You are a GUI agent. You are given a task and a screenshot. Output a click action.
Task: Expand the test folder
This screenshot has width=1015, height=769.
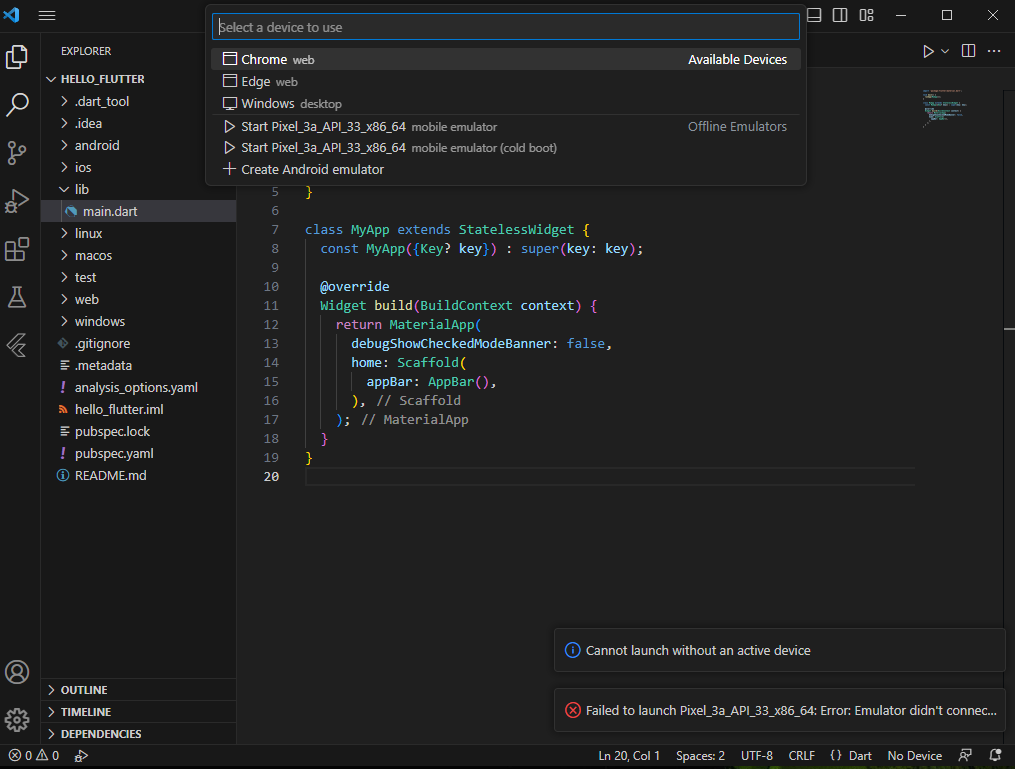click(x=139, y=277)
